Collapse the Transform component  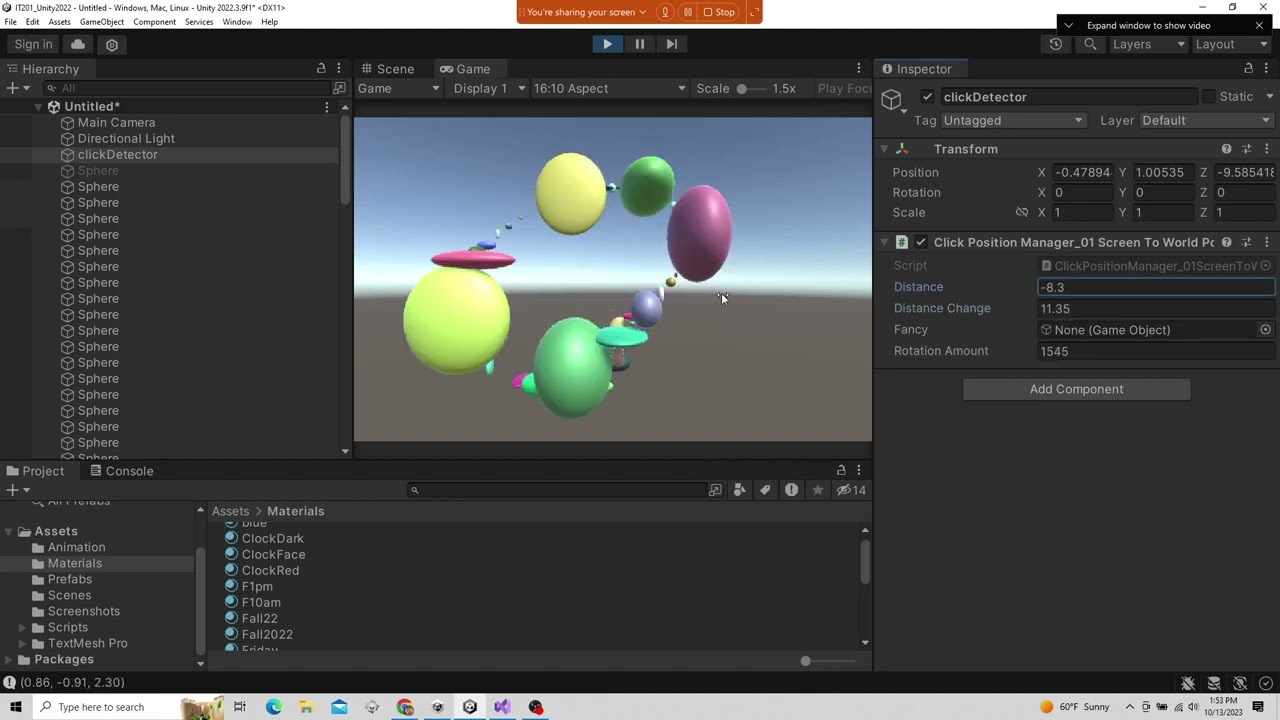click(884, 149)
